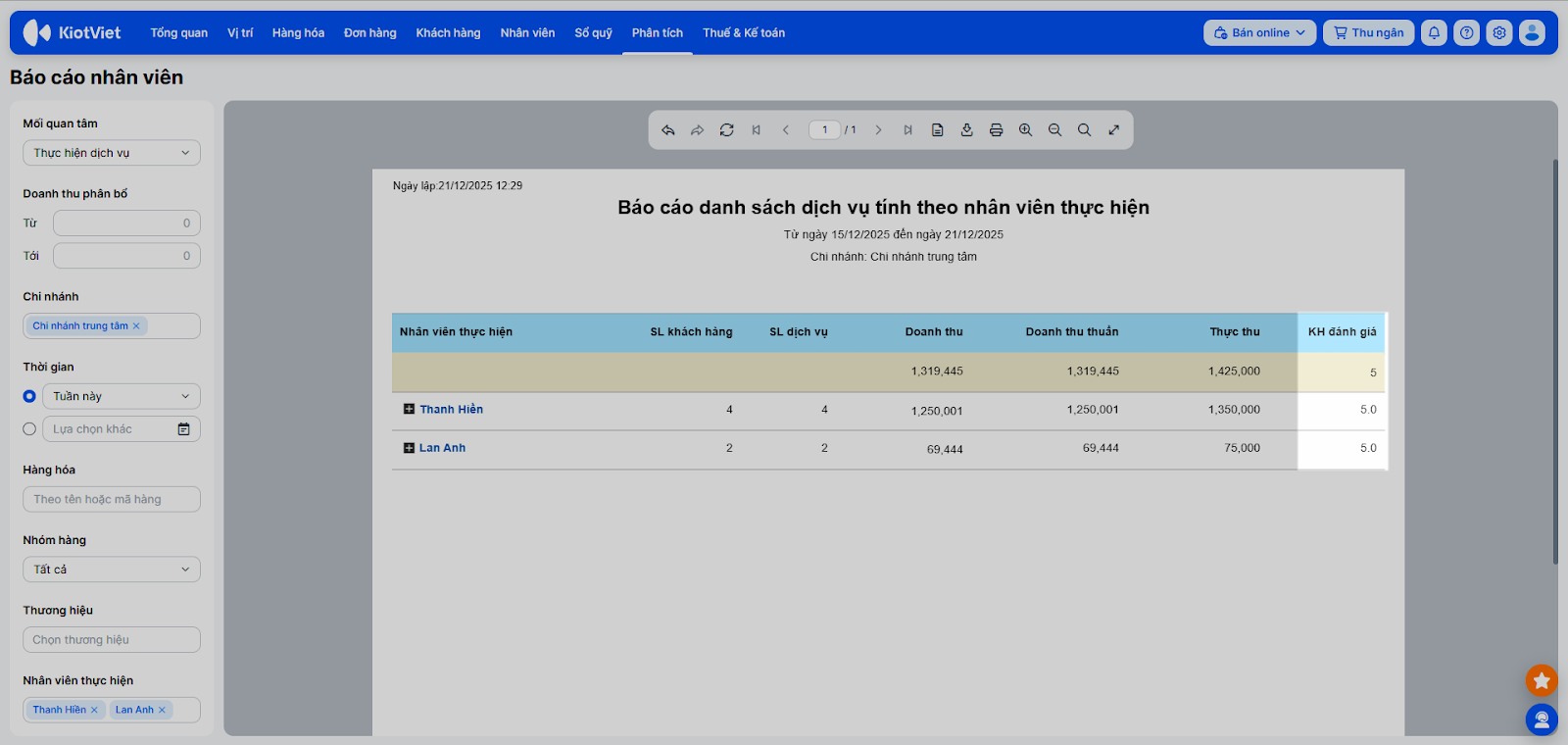Jump to the first report page
This screenshot has height=745, width=1568.
coord(757,129)
